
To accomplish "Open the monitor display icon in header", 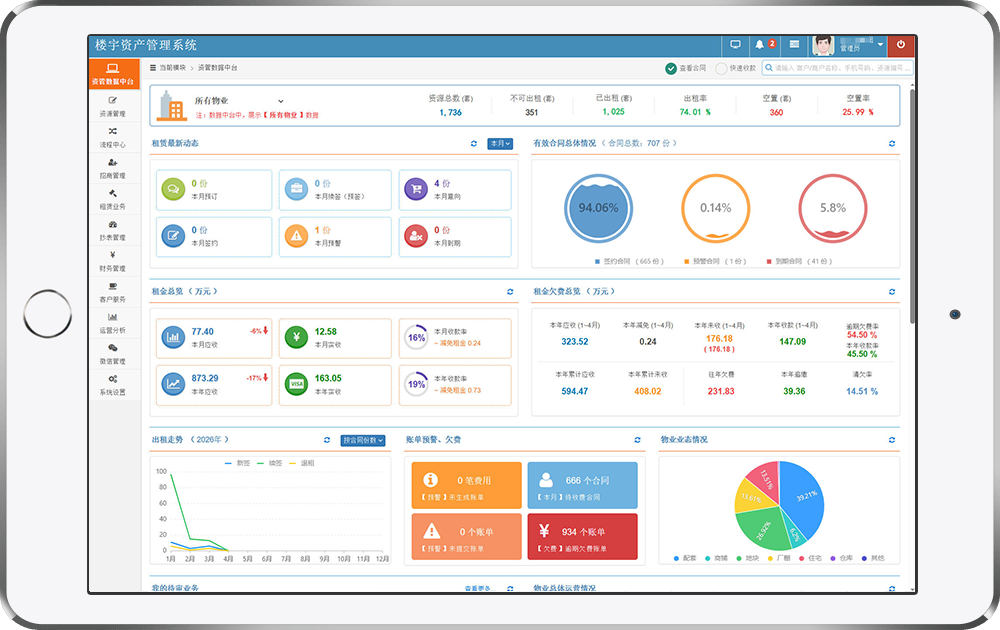I will [x=735, y=45].
